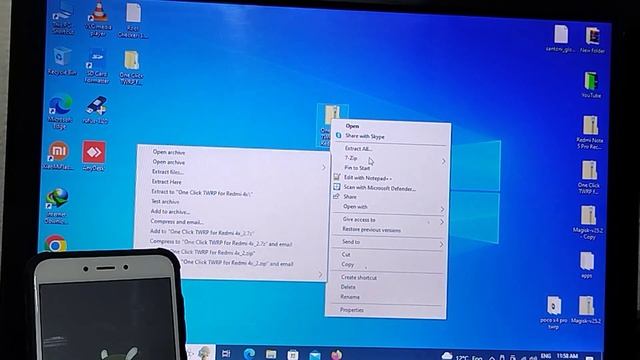Click the Share entry with share icon
The height and width of the screenshot is (360, 640).
(350, 197)
